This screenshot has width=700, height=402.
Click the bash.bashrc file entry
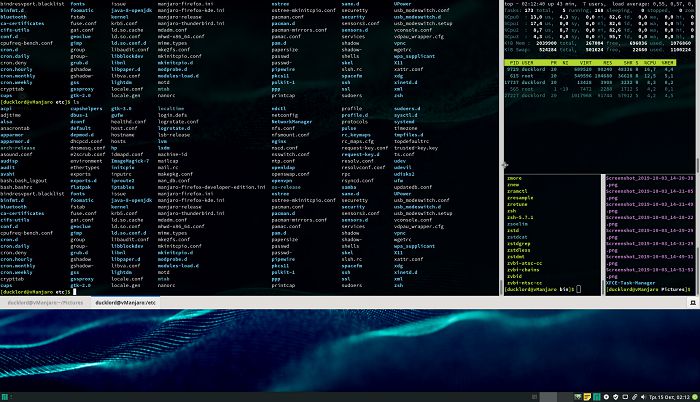[x=16, y=187]
